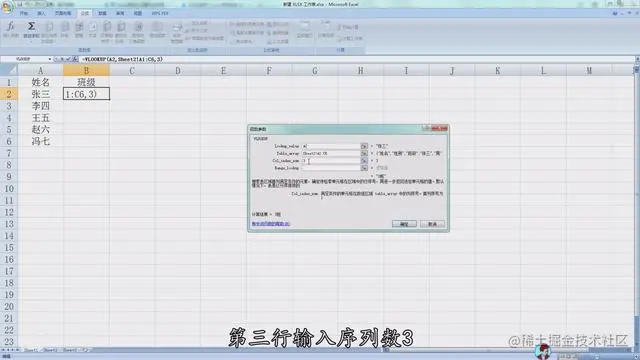Select column header F
The height and width of the screenshot is (360, 640).
pyautogui.click(x=269, y=71)
